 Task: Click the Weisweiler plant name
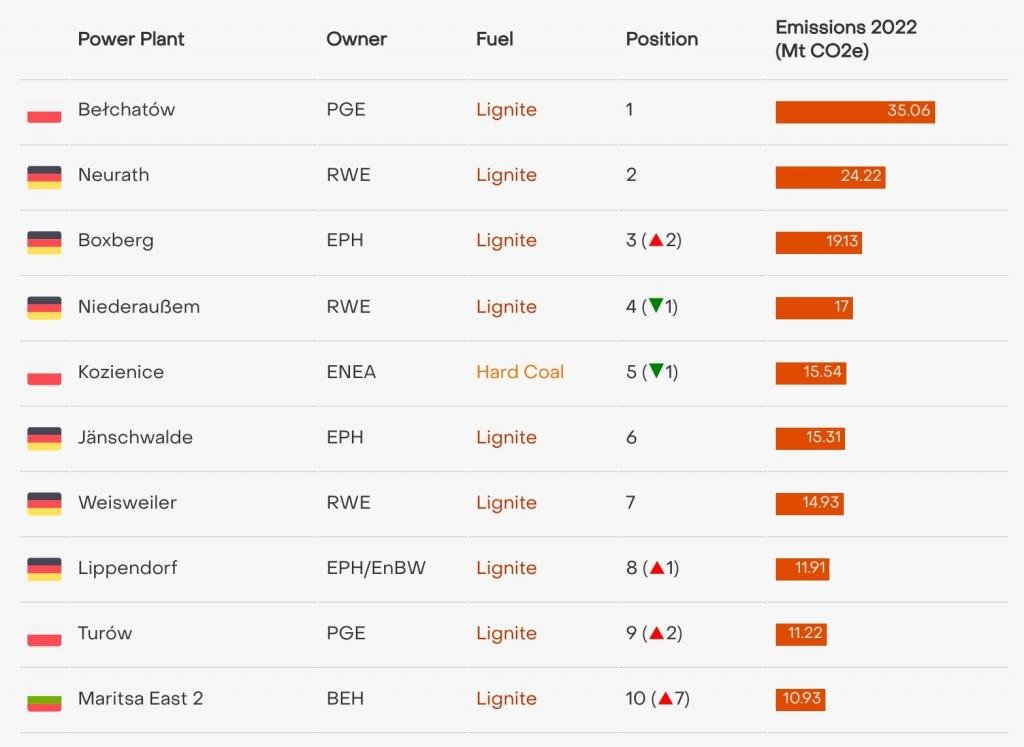pos(127,502)
